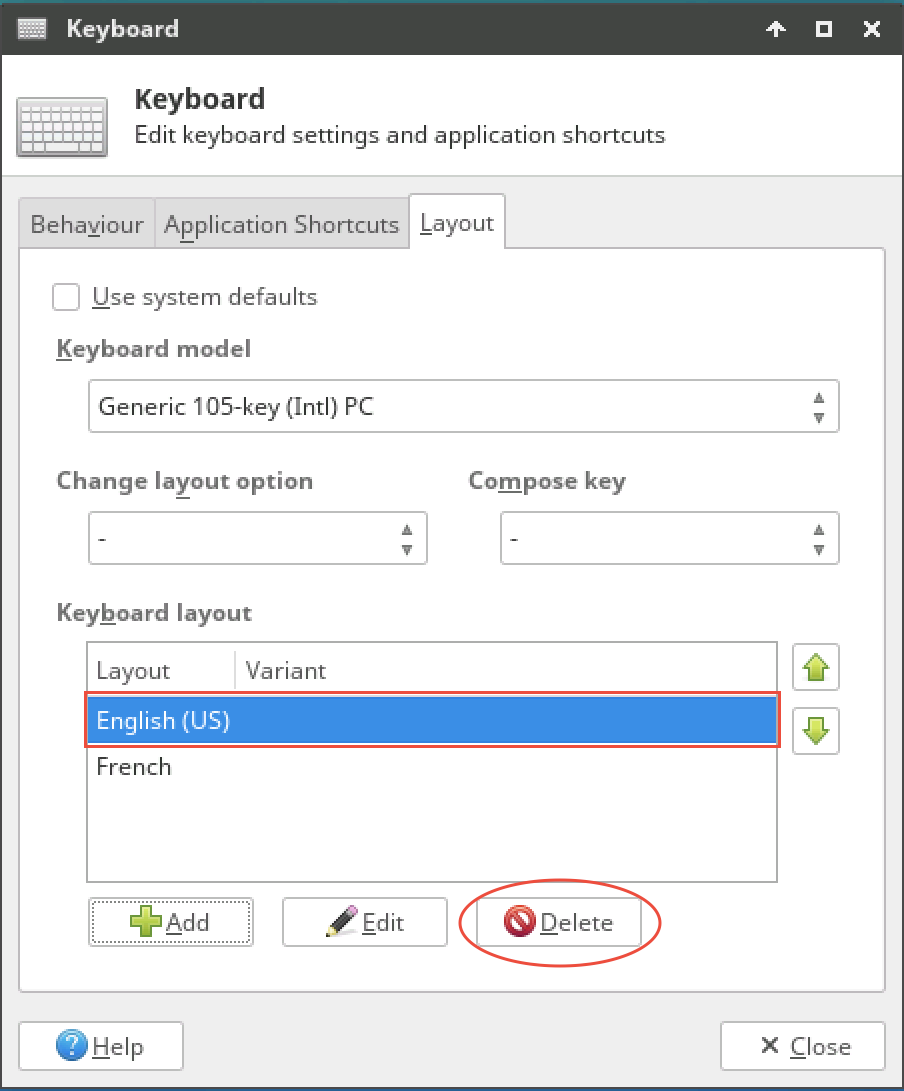Close the Keyboard settings dialog
Viewport: 904px width, 1091px height.
[x=802, y=1046]
